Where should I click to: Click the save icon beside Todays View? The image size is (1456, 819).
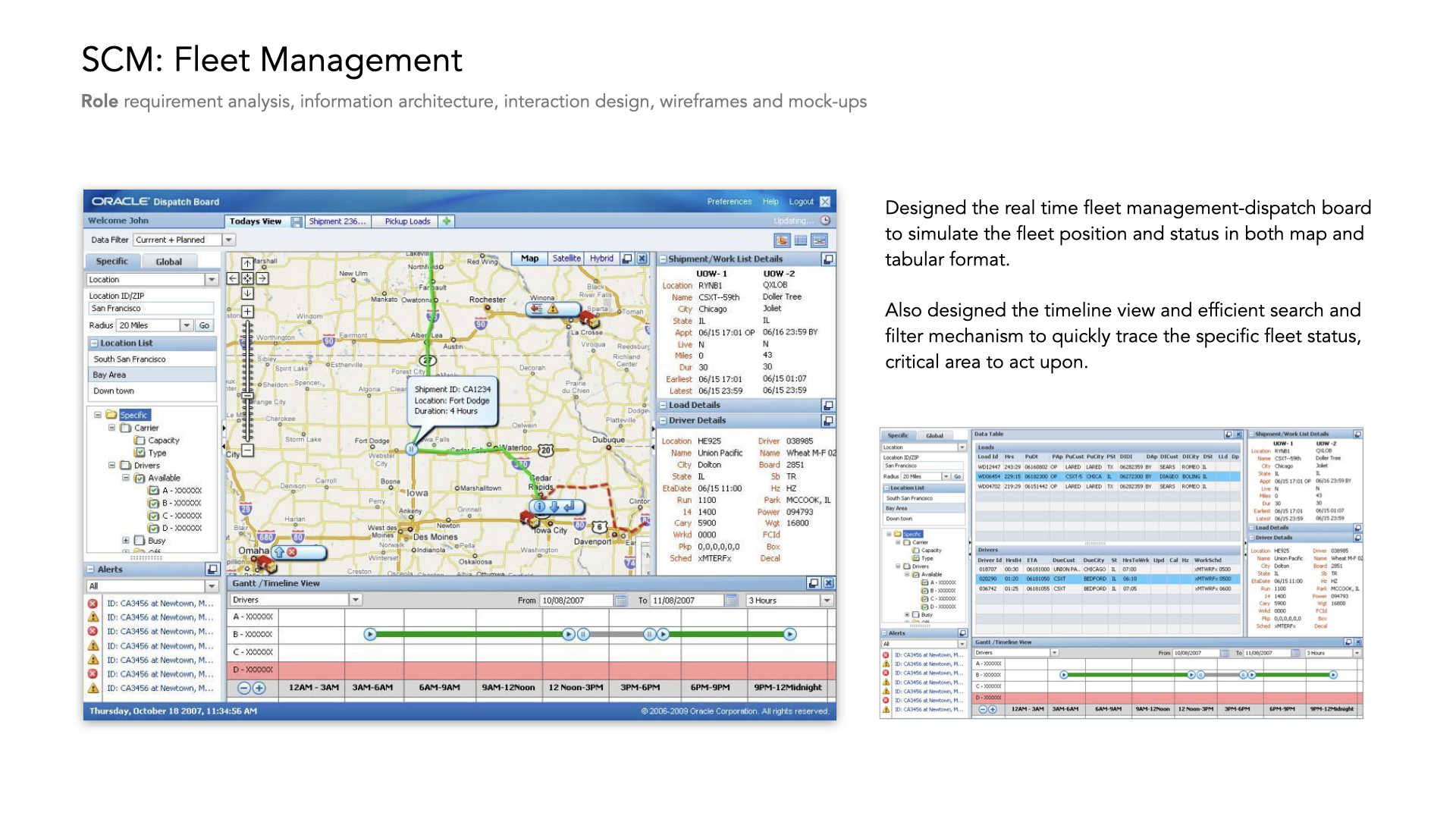[x=297, y=221]
